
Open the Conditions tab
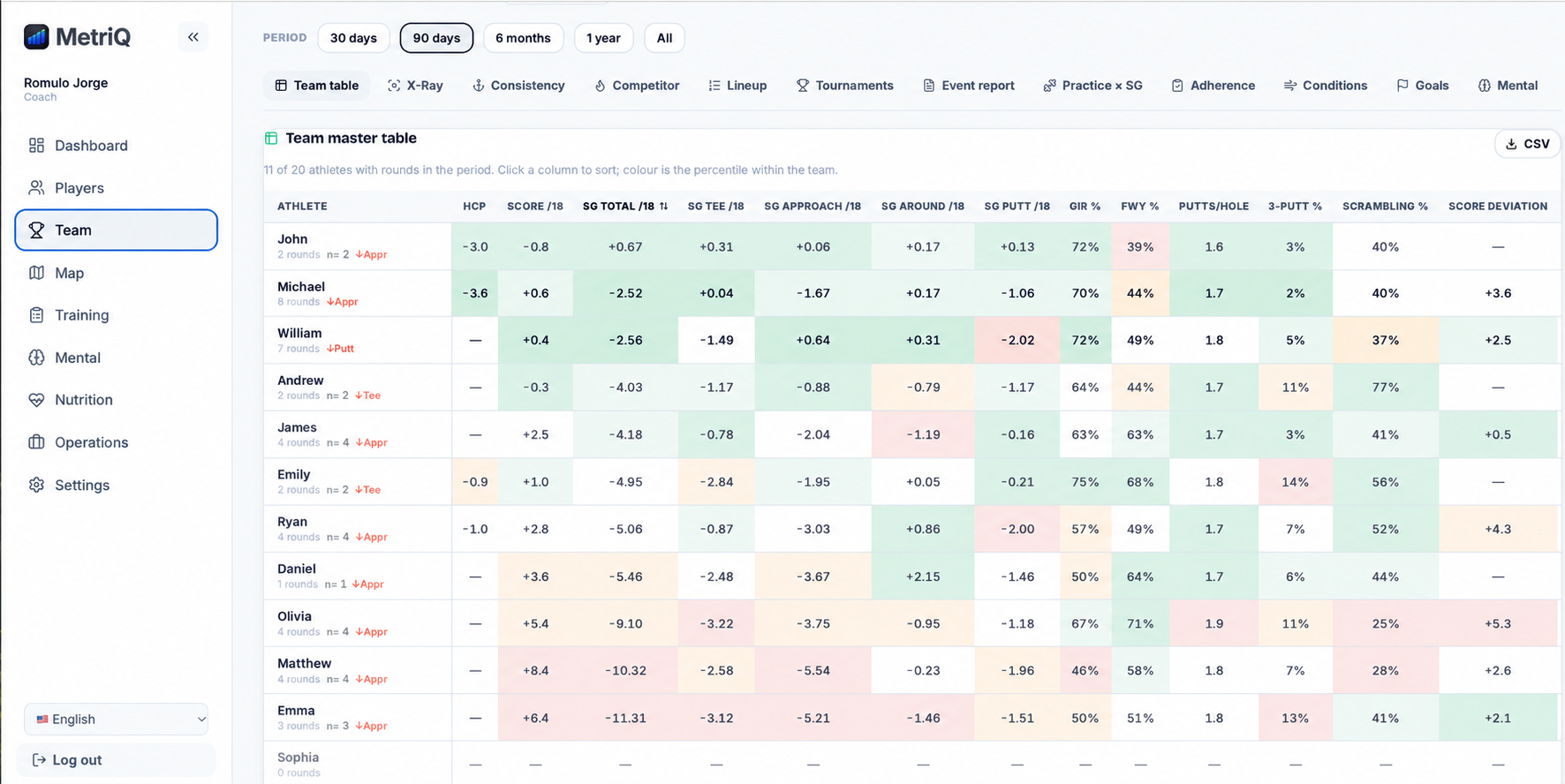(x=1325, y=86)
